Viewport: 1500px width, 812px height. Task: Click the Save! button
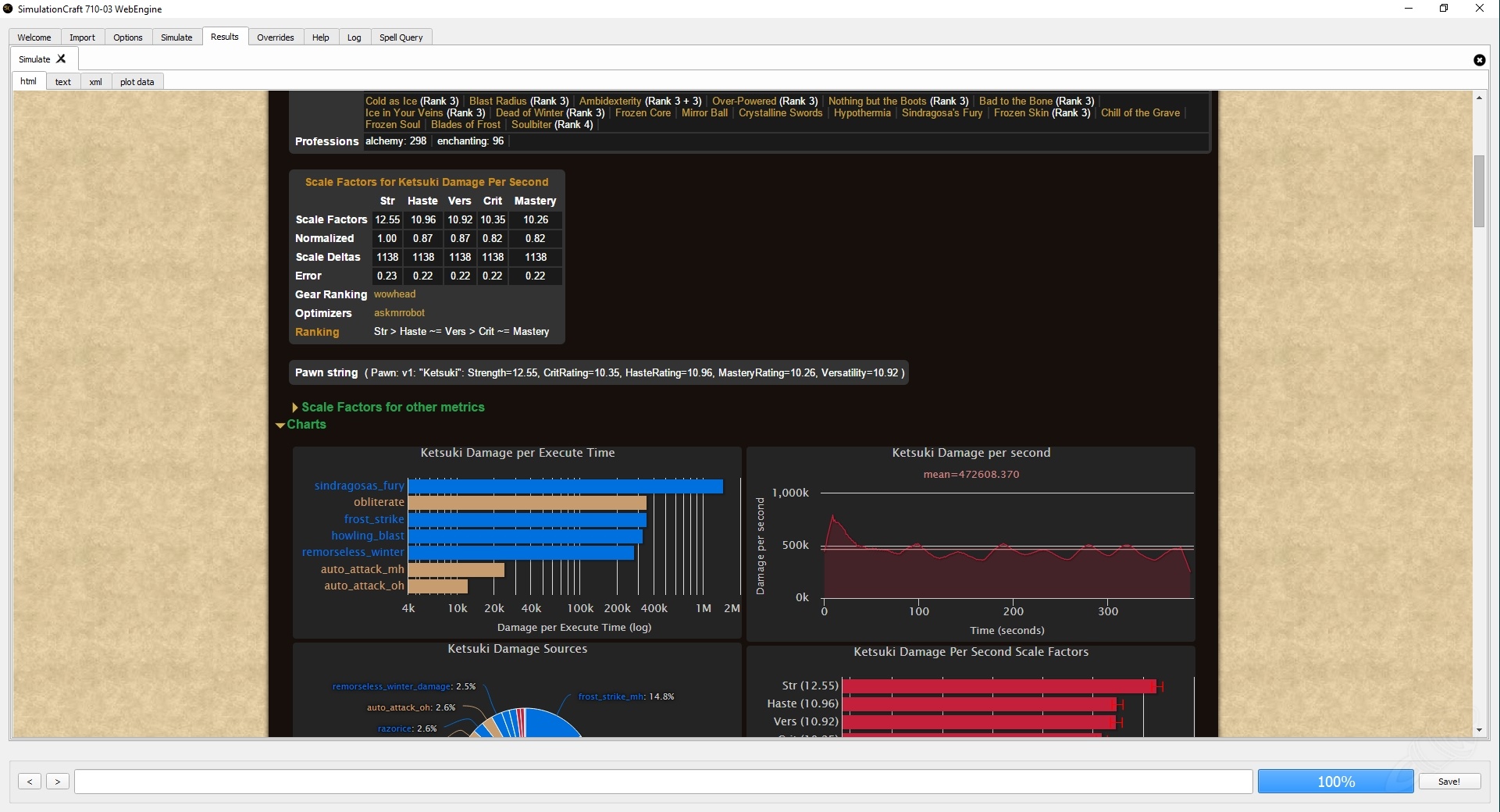(1448, 782)
